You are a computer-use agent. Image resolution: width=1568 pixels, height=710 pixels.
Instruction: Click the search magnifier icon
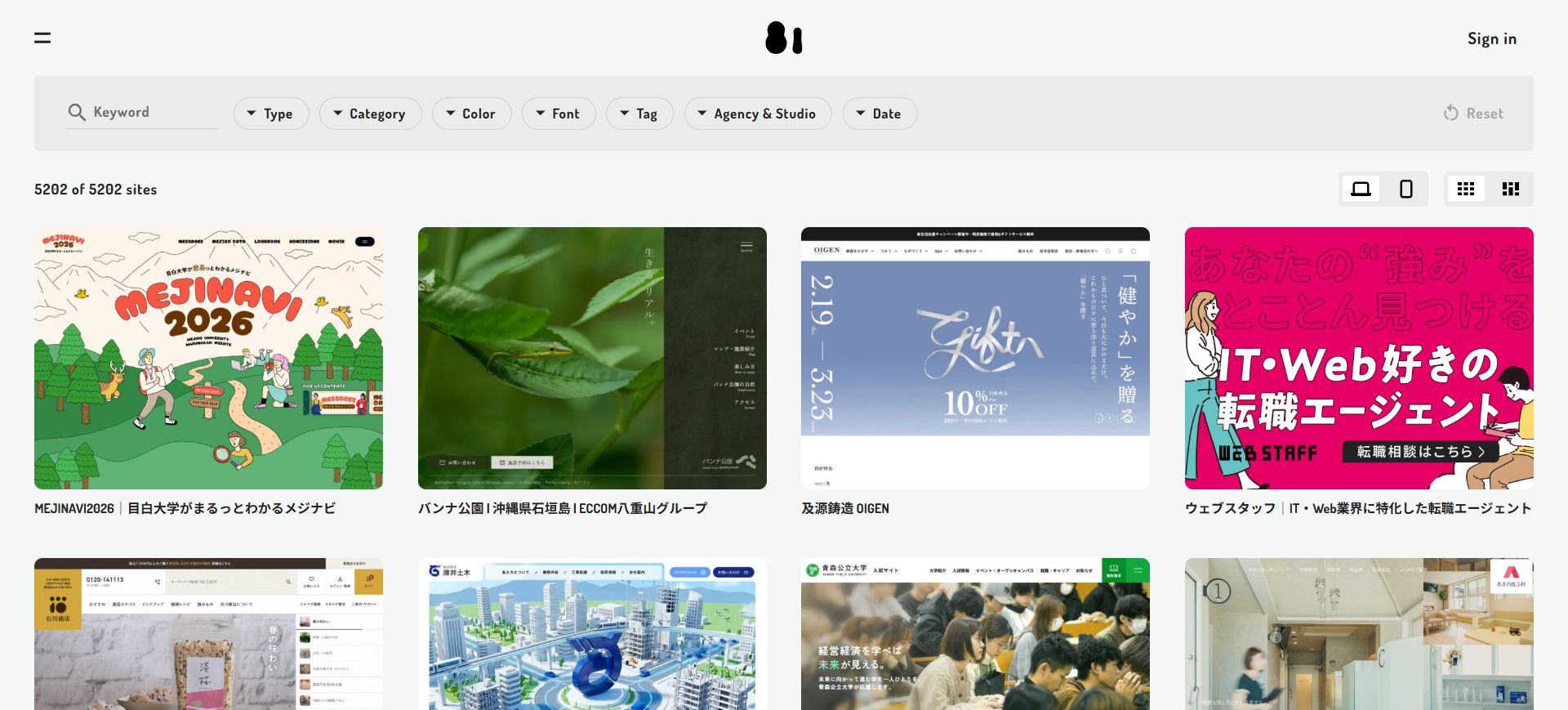[77, 113]
